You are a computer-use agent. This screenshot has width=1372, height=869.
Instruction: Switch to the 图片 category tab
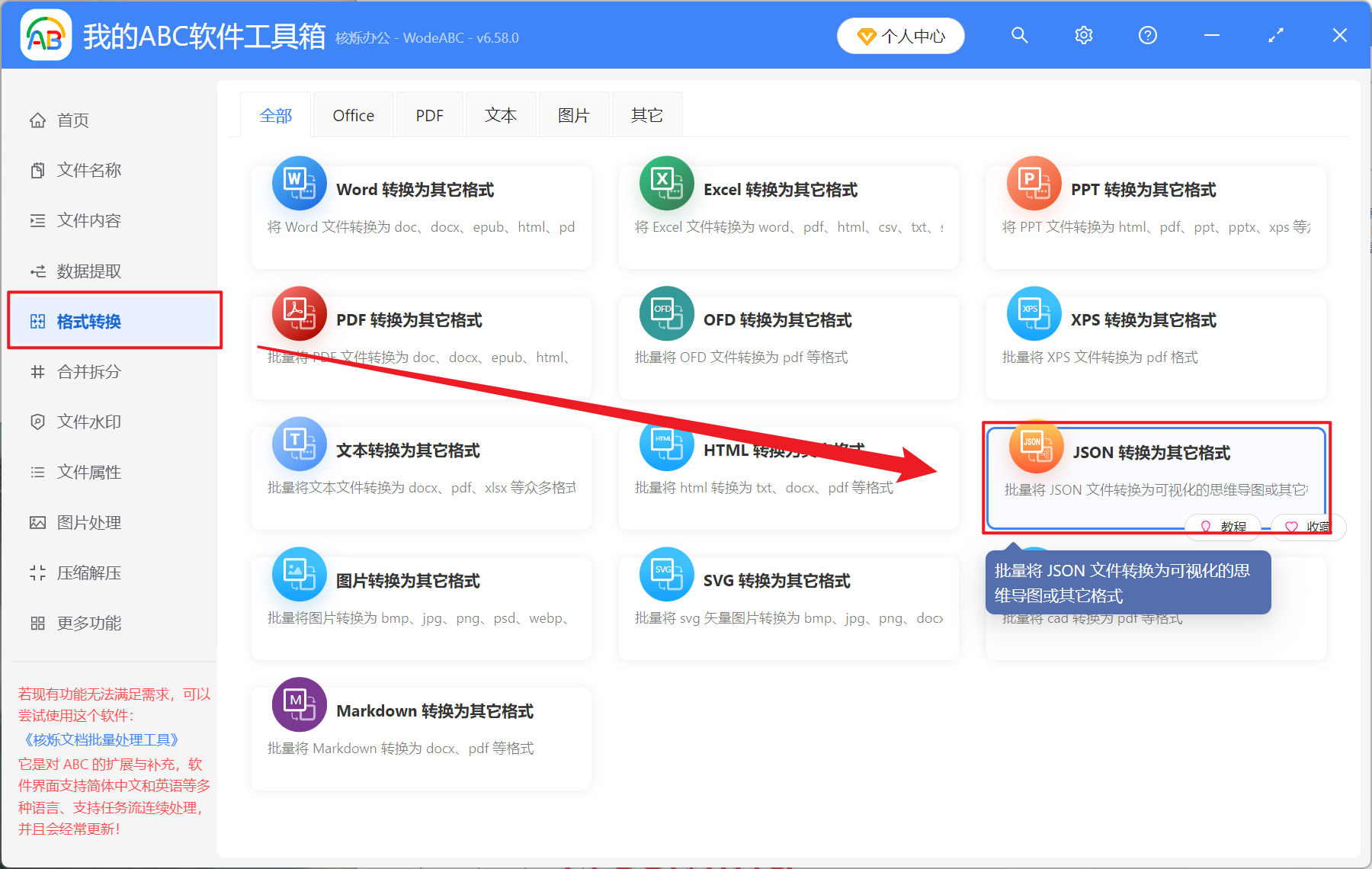click(573, 114)
